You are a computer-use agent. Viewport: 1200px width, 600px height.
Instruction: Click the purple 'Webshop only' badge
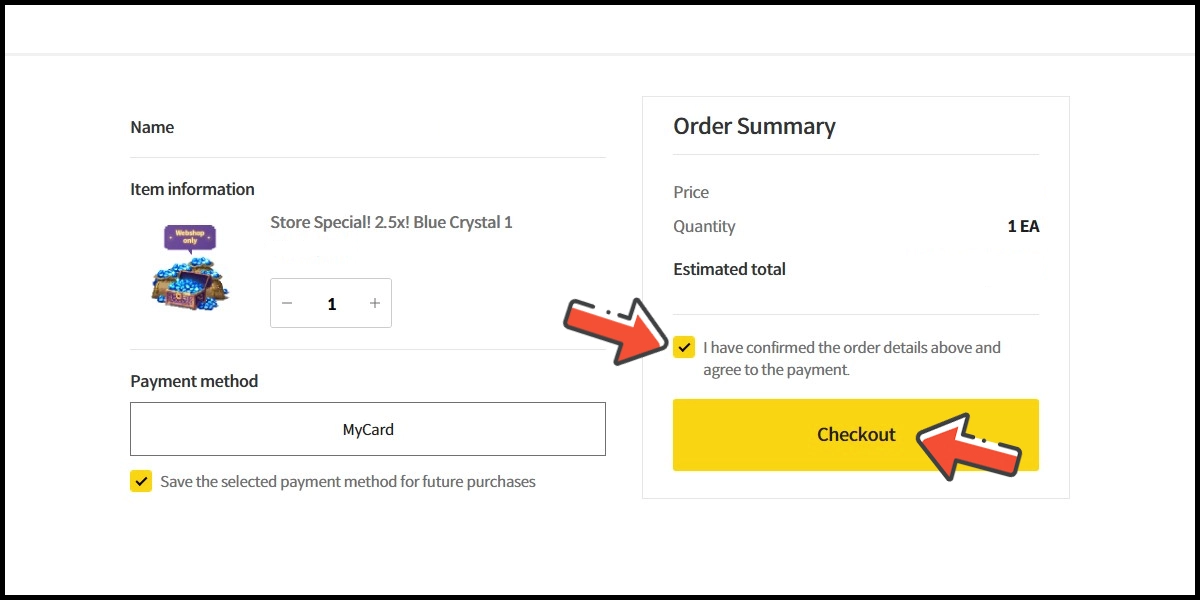pos(190,237)
